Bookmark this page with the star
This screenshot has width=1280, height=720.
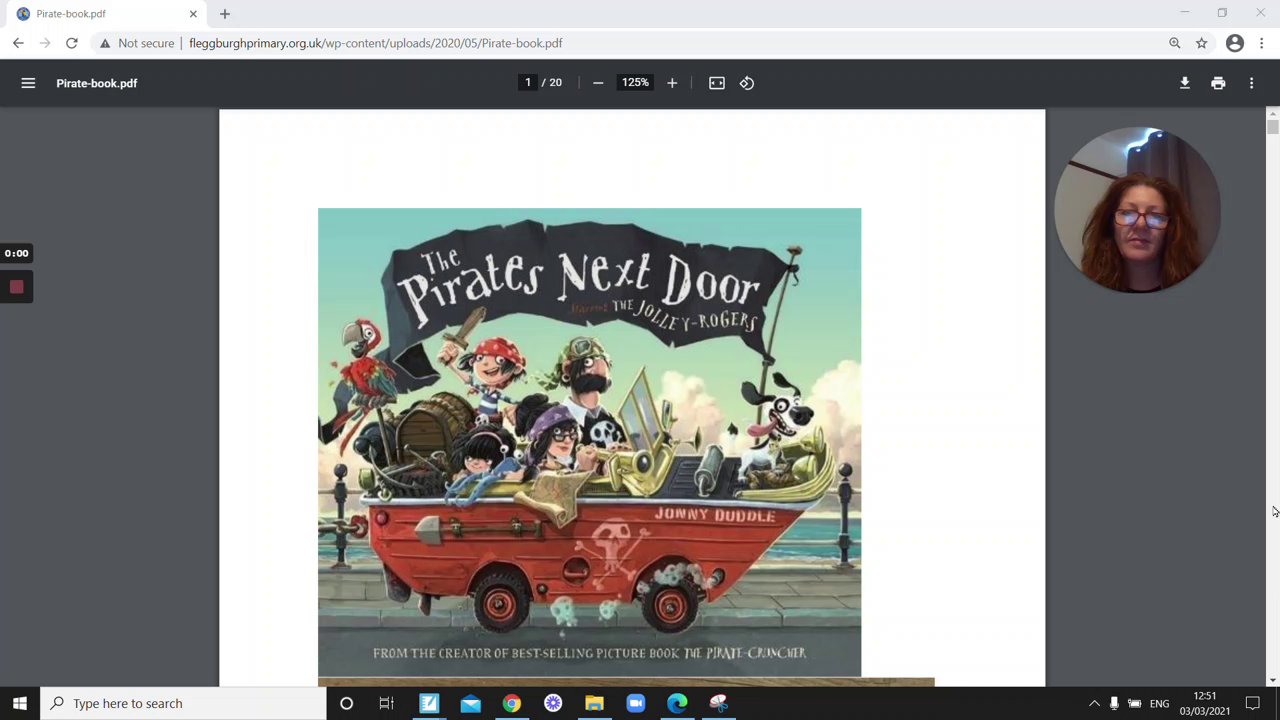(1202, 43)
